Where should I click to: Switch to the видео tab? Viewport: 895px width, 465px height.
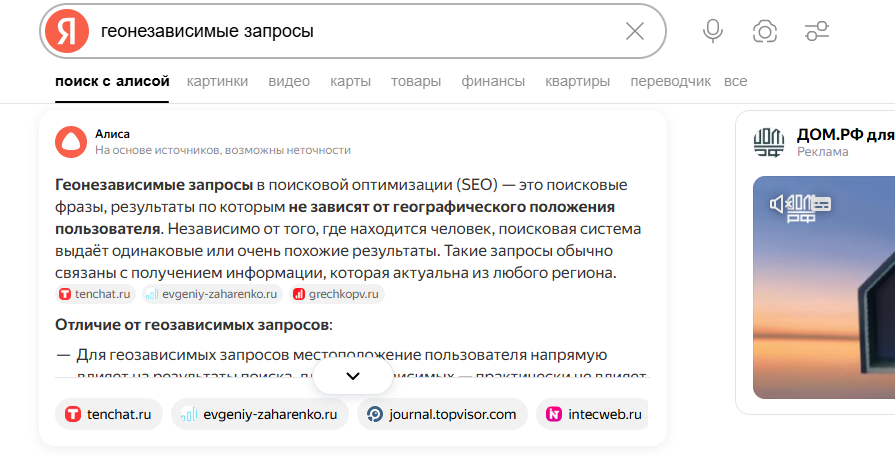point(289,82)
